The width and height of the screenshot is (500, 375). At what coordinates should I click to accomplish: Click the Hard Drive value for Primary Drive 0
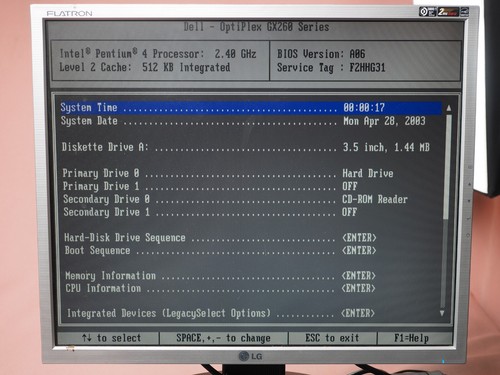pyautogui.click(x=368, y=173)
